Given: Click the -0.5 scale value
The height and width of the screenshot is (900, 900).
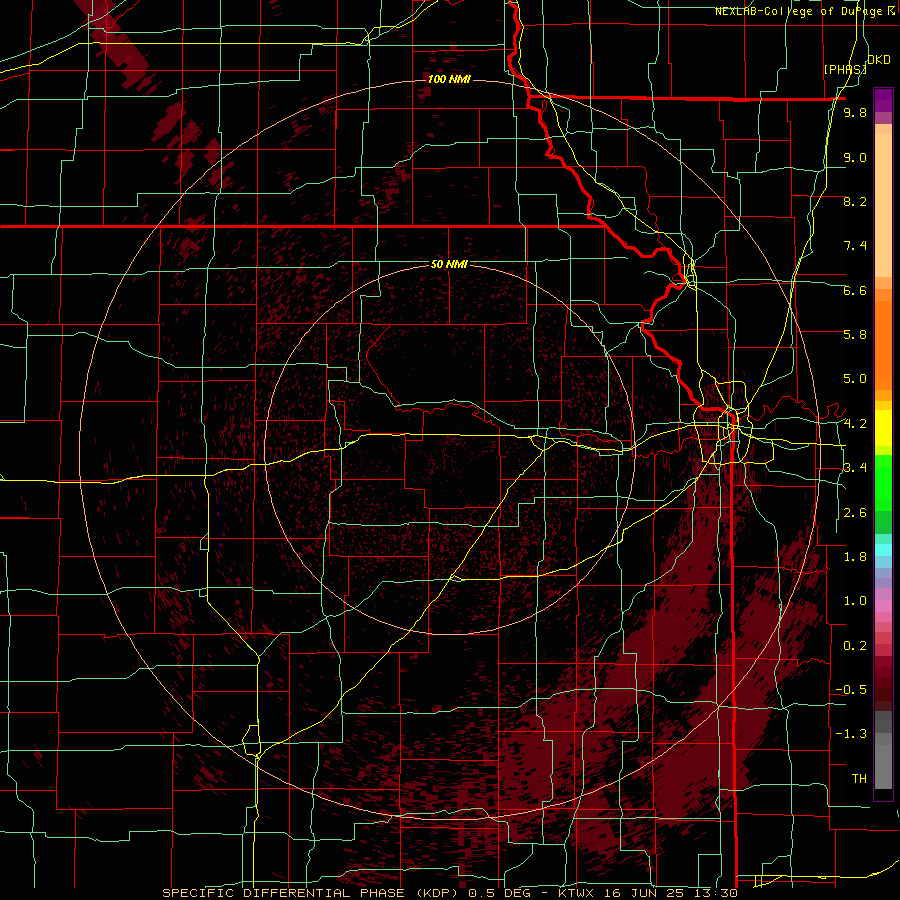Looking at the screenshot, I should [852, 690].
